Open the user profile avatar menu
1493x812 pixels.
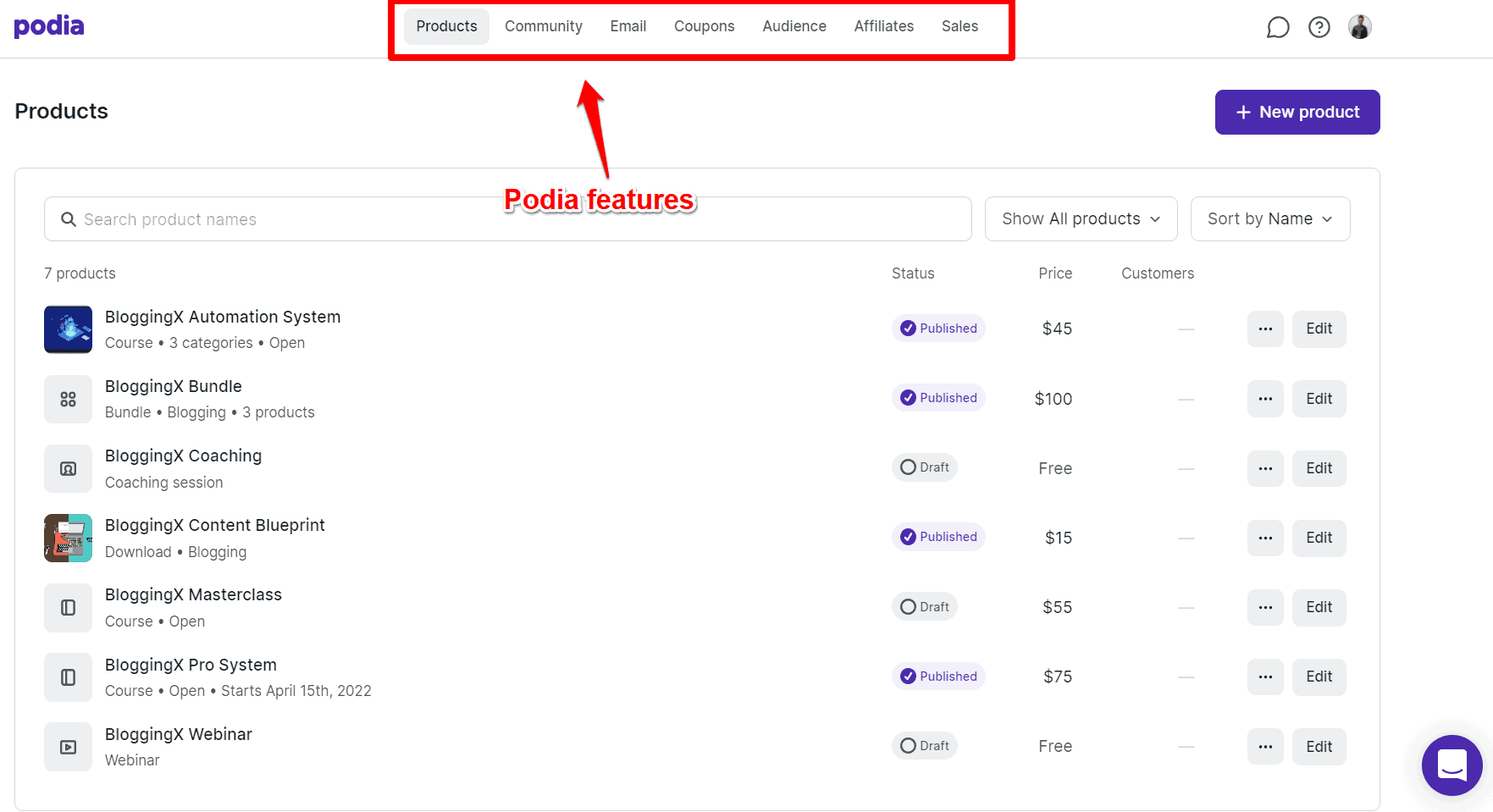[x=1360, y=27]
